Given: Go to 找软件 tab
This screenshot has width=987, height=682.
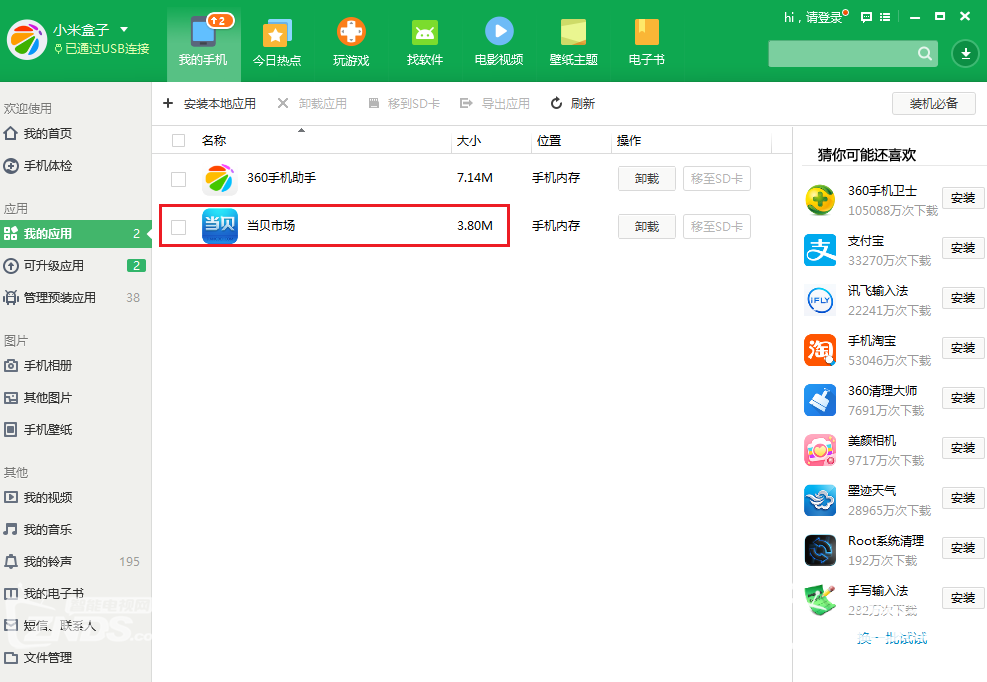Looking at the screenshot, I should (425, 41).
